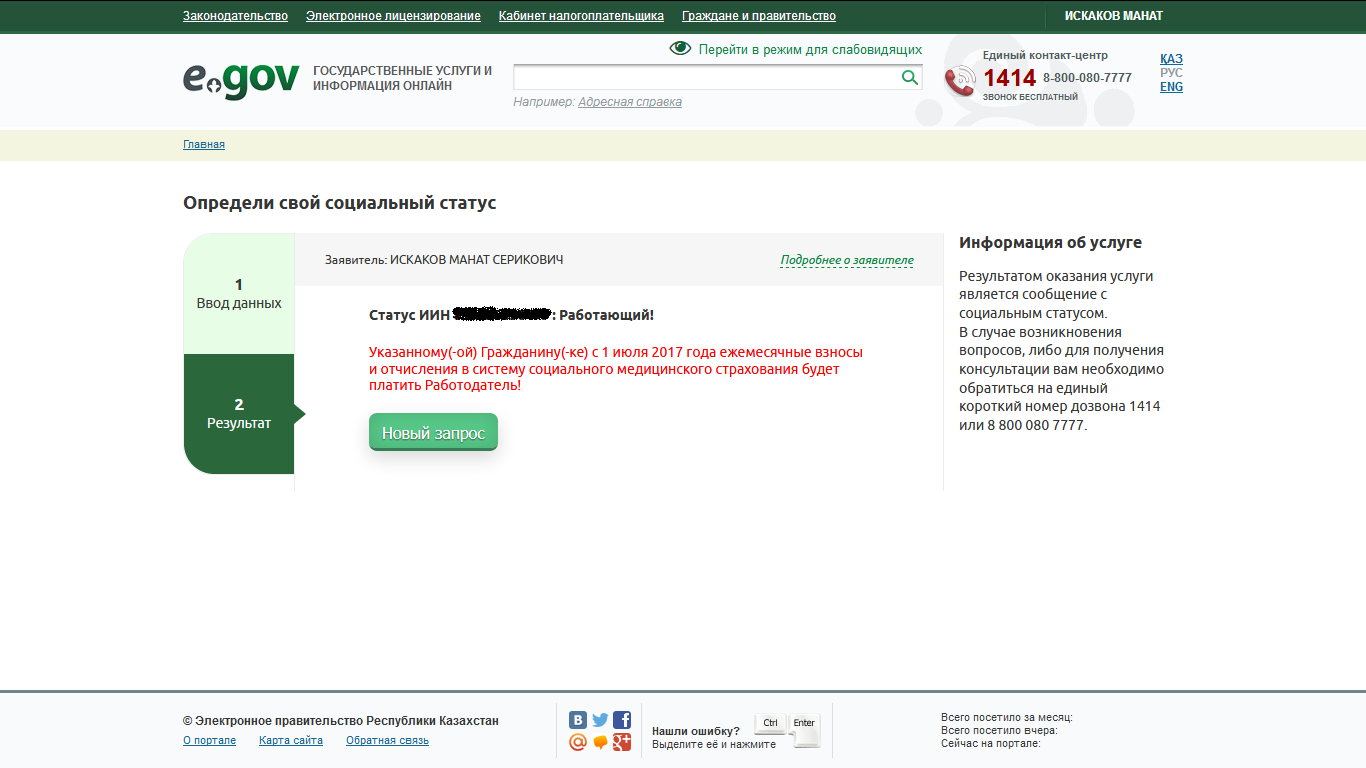Open the Google Plus icon
The height and width of the screenshot is (768, 1366).
622,742
